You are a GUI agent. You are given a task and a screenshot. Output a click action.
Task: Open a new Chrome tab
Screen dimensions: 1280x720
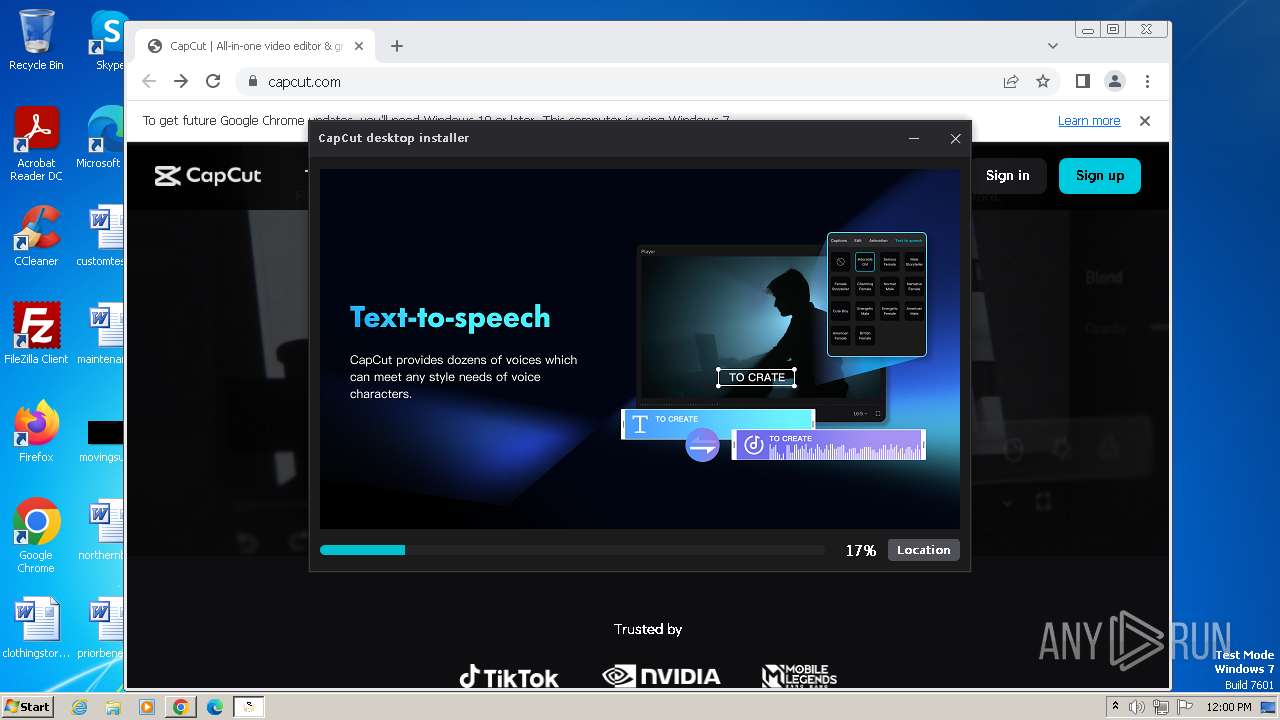[397, 46]
